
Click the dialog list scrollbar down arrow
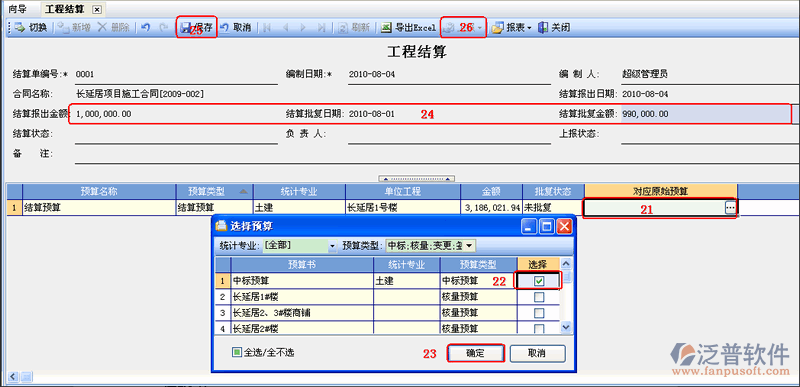pos(565,327)
